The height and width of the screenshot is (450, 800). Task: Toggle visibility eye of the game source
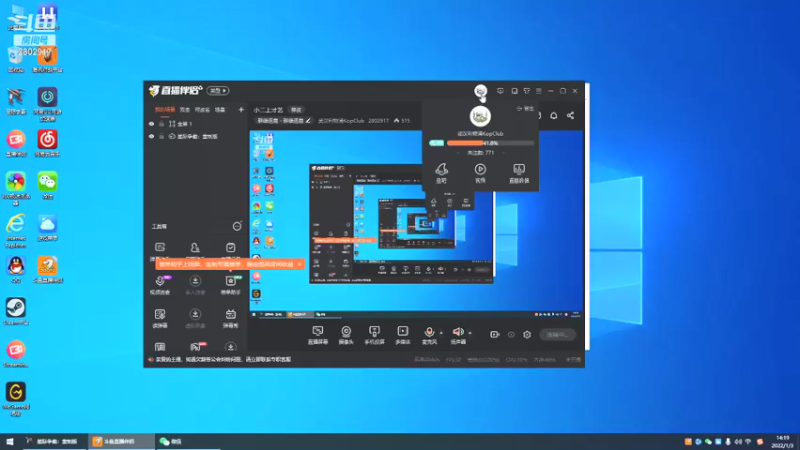tap(152, 137)
